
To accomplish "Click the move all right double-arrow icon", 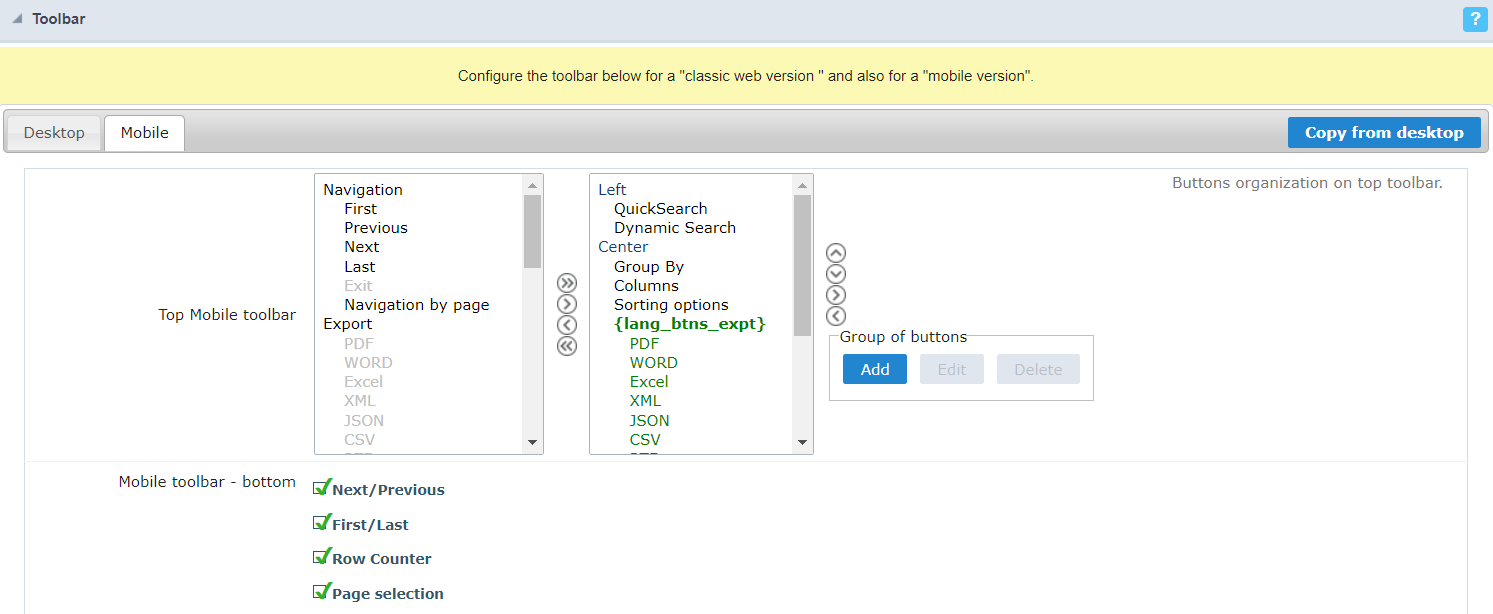I will tap(567, 283).
